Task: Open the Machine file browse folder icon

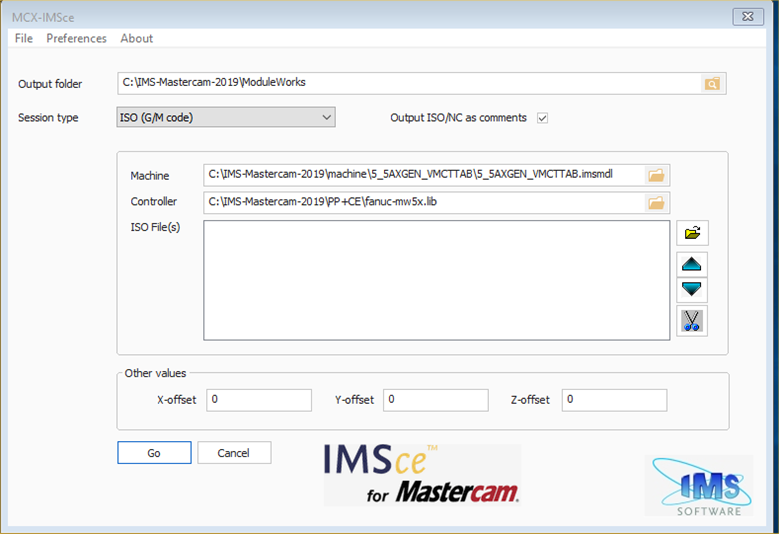Action: (656, 175)
